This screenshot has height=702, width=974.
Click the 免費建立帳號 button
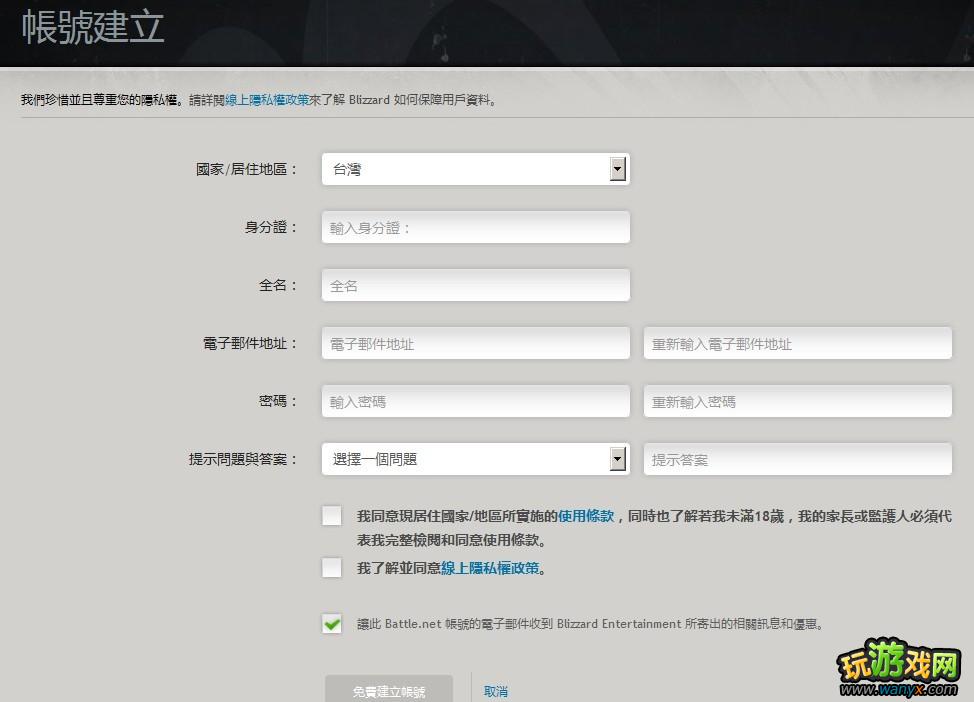tap(389, 690)
